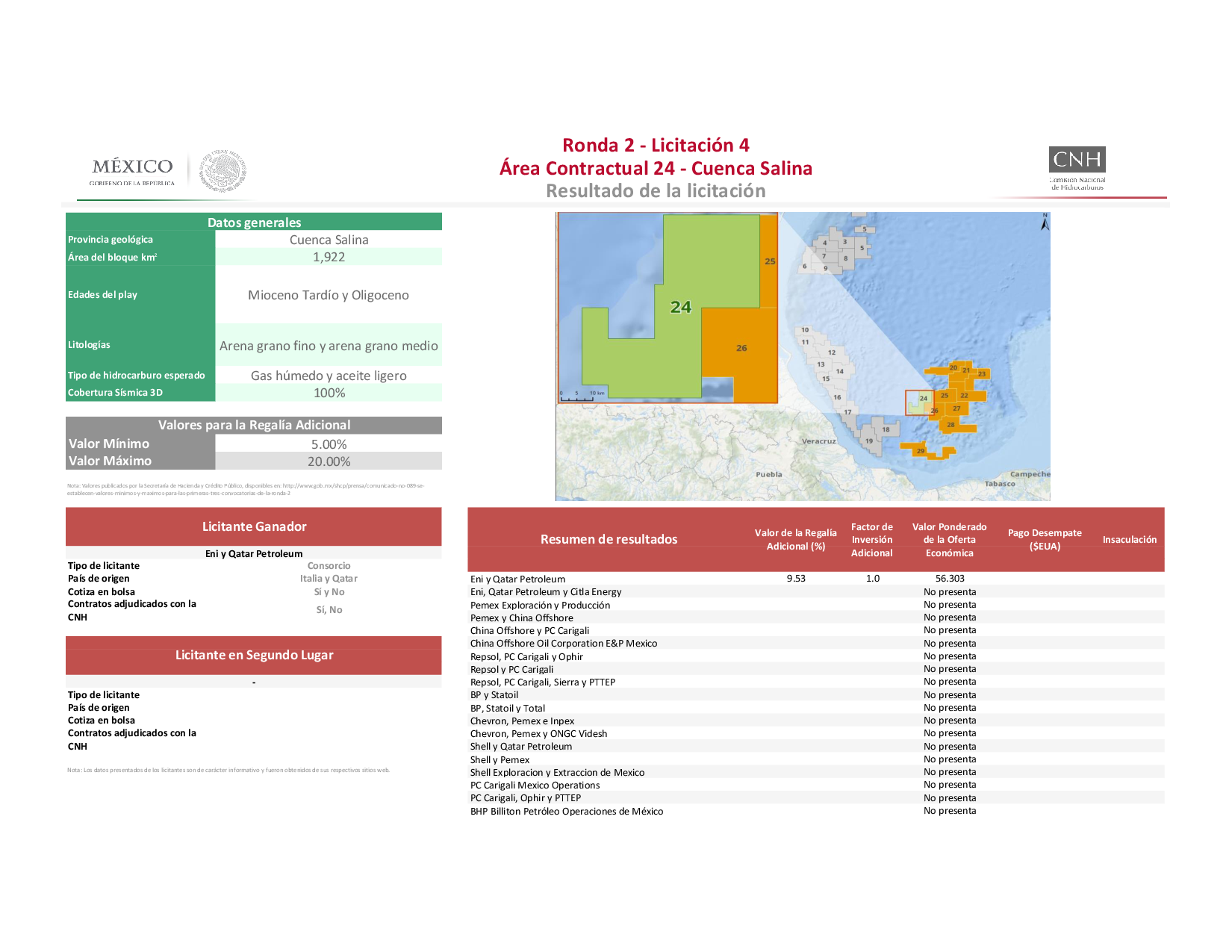The image size is (1232, 952).
Task: Click the 'Resumen de resultados' header
Action: tap(609, 539)
